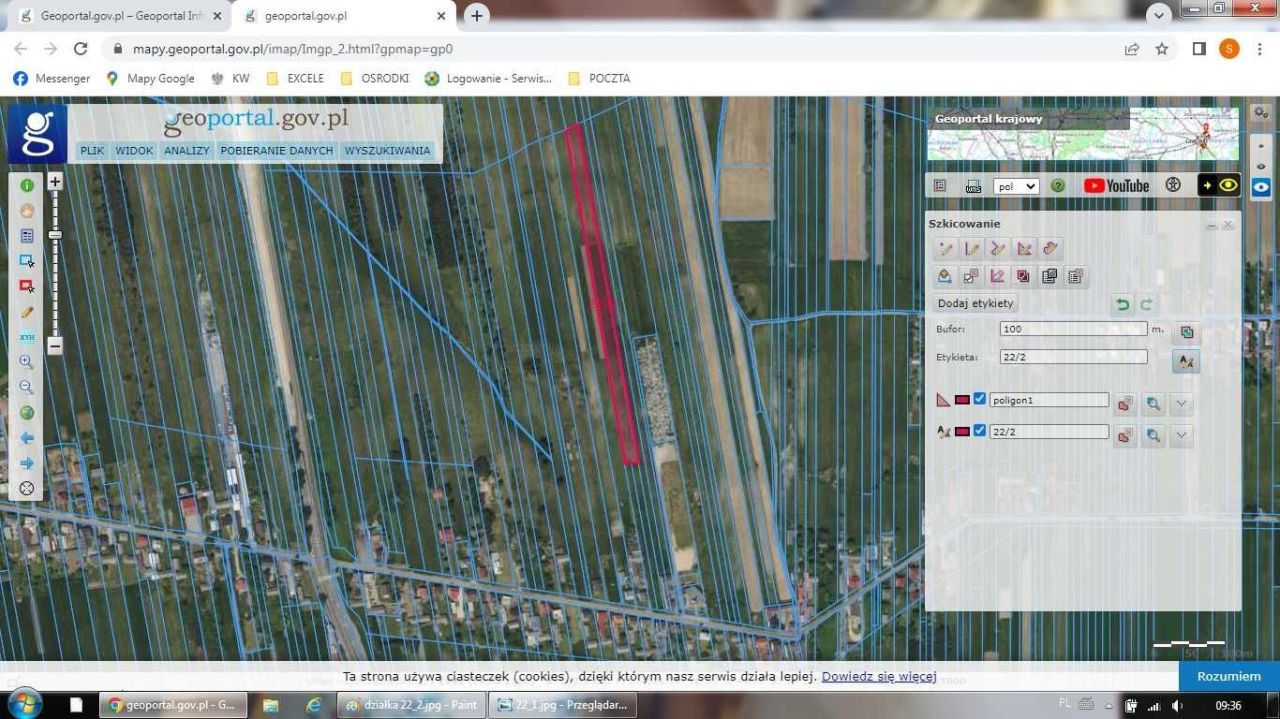1280x719 pixels.
Task: Open the XYH coordinates tool
Action: pyautogui.click(x=27, y=337)
